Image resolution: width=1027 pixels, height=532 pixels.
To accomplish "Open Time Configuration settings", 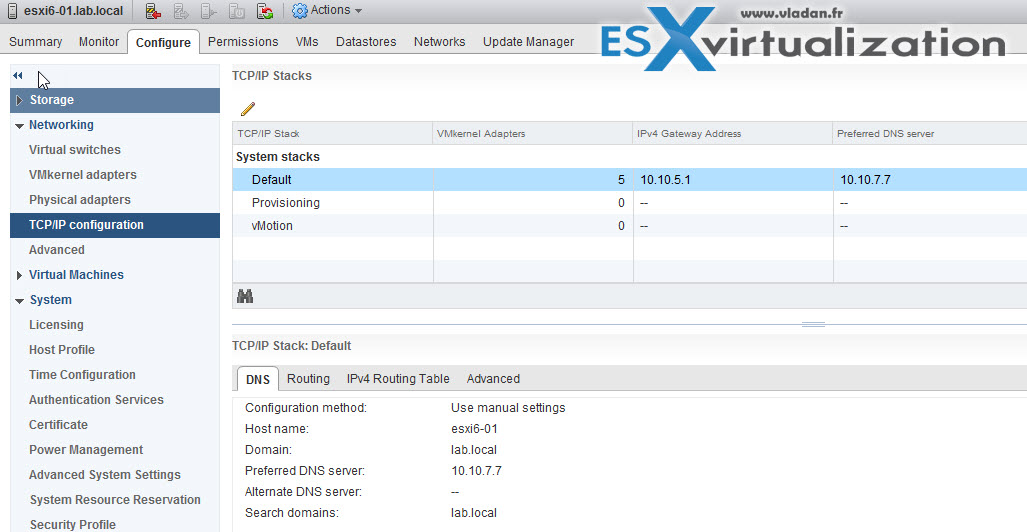I will click(x=82, y=375).
